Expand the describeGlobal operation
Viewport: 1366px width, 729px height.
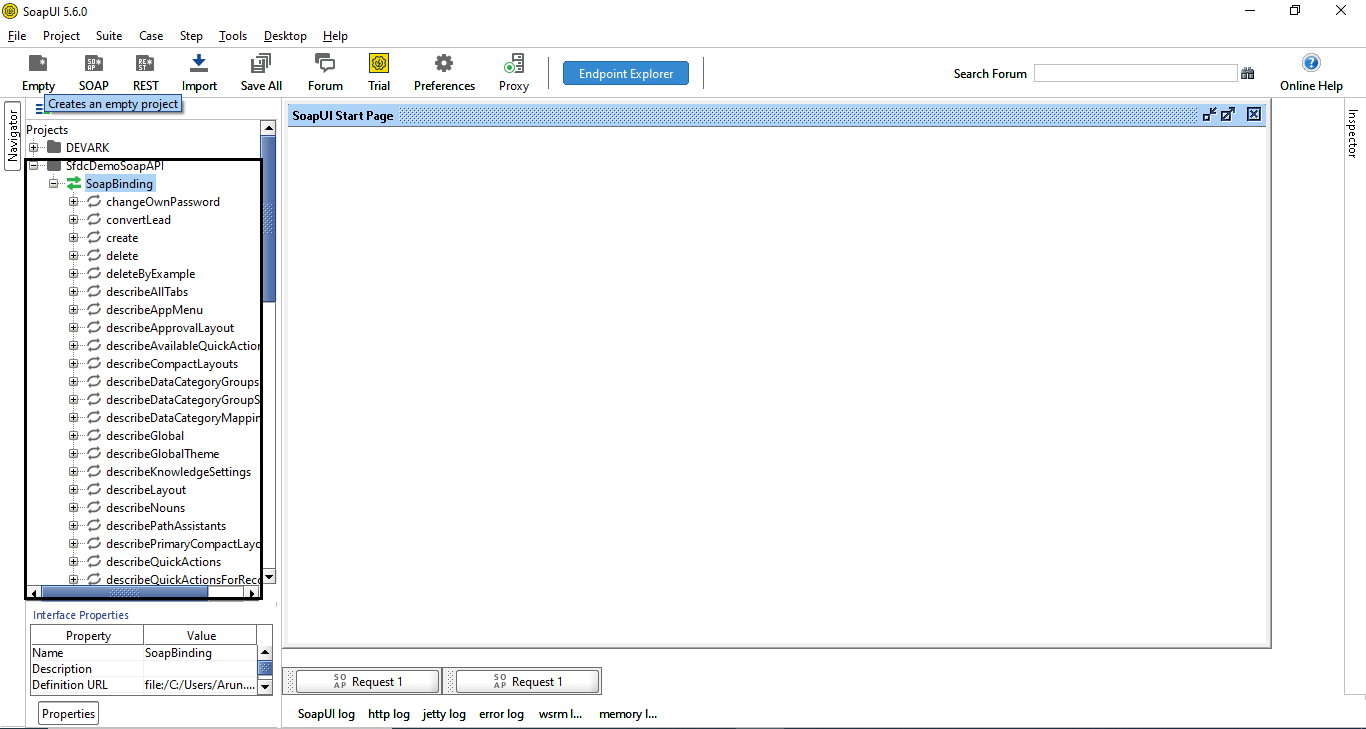74,436
